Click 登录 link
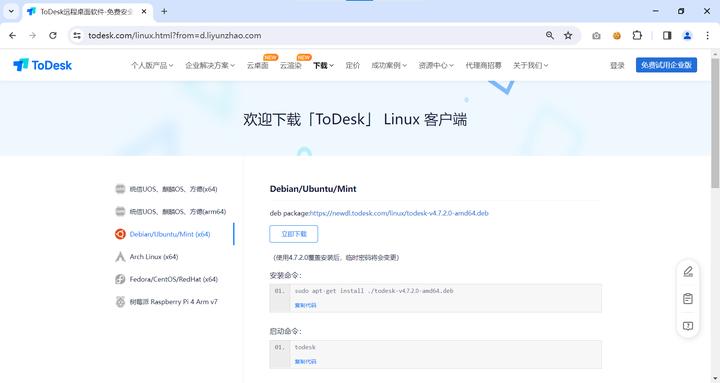The height and width of the screenshot is (383, 720). (617, 66)
